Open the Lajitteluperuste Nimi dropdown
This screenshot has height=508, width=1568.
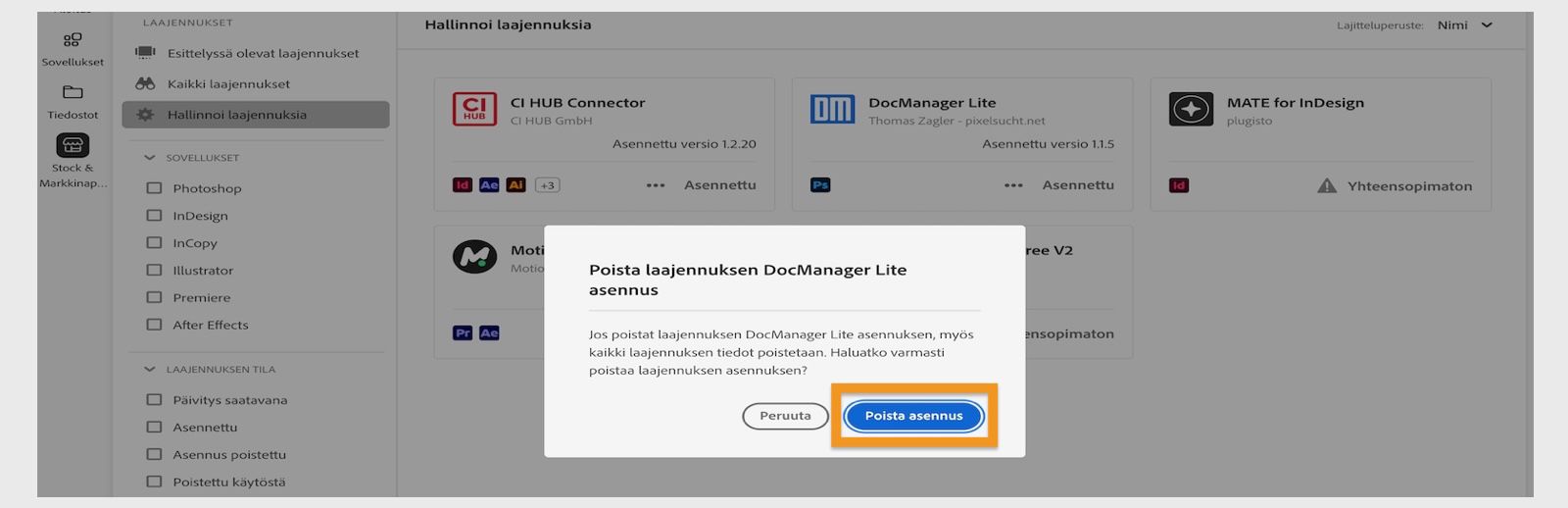pyautogui.click(x=1465, y=25)
